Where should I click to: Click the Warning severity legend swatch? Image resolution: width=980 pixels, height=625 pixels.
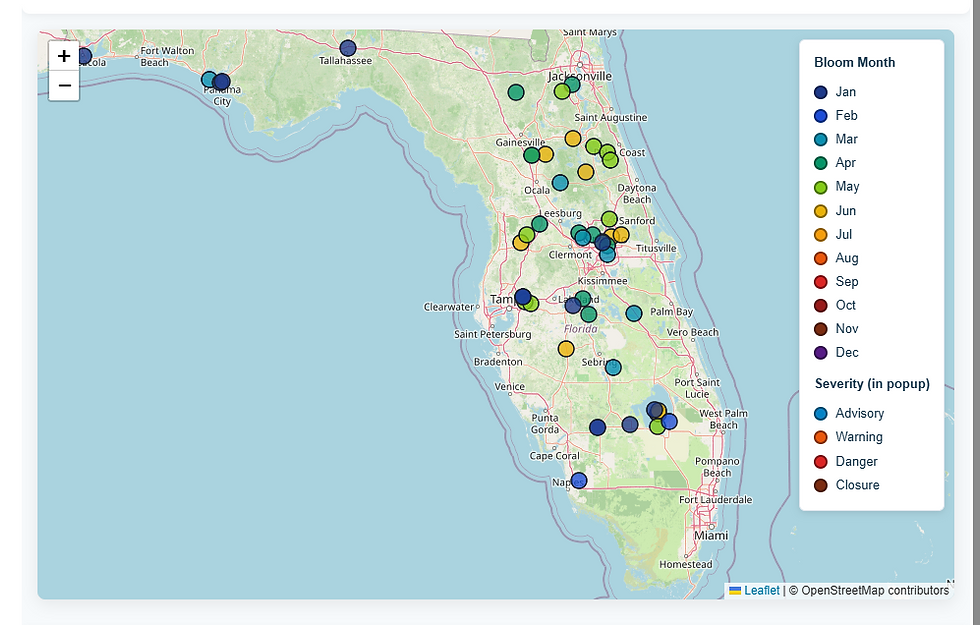point(821,438)
